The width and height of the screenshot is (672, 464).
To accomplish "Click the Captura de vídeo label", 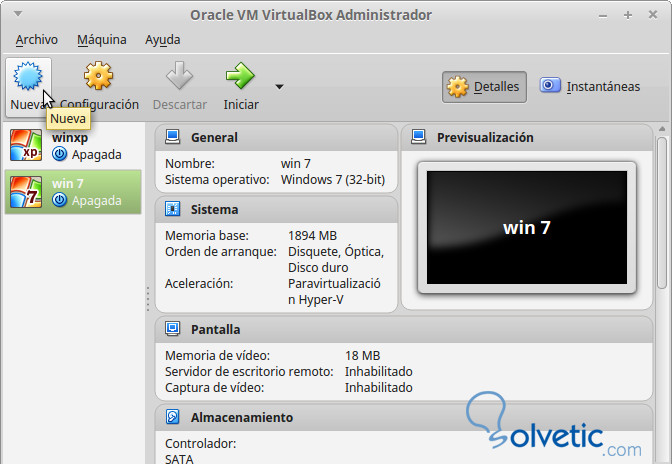I will [x=214, y=388].
